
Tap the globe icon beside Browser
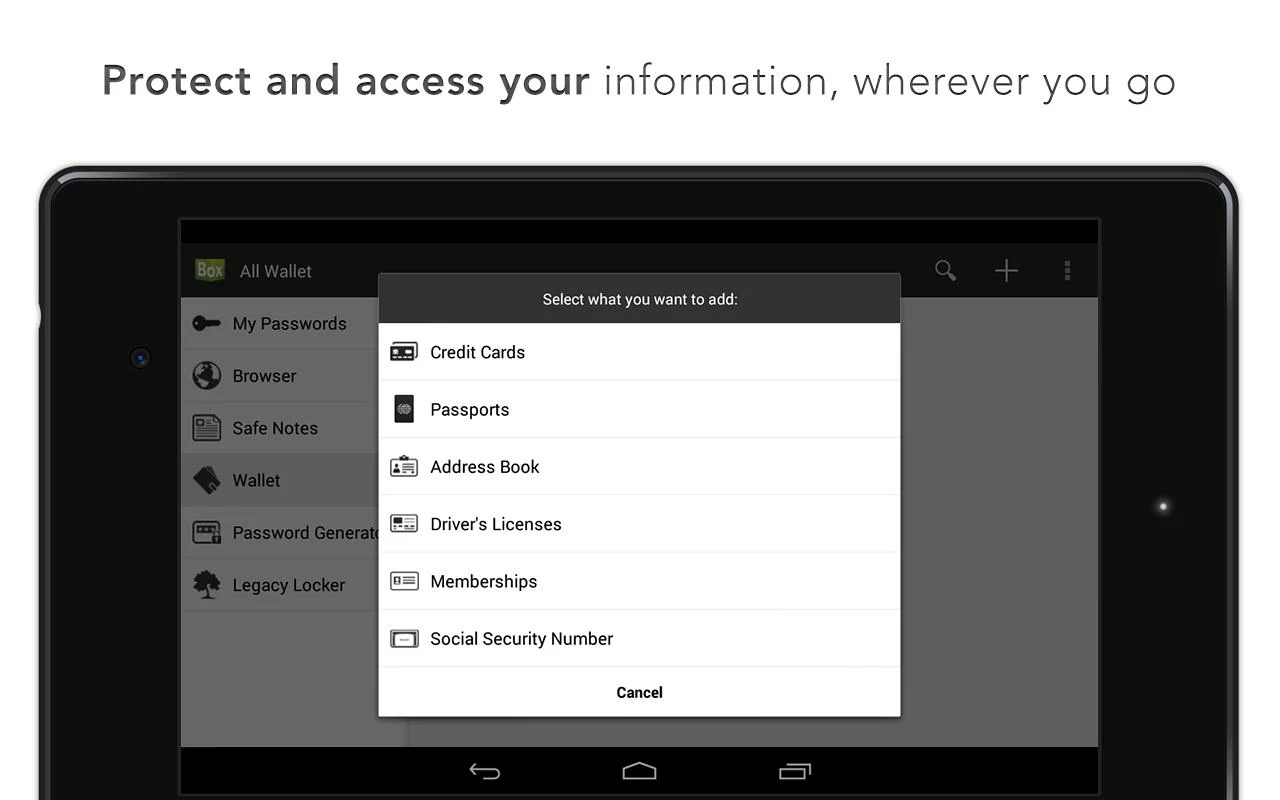pos(206,375)
